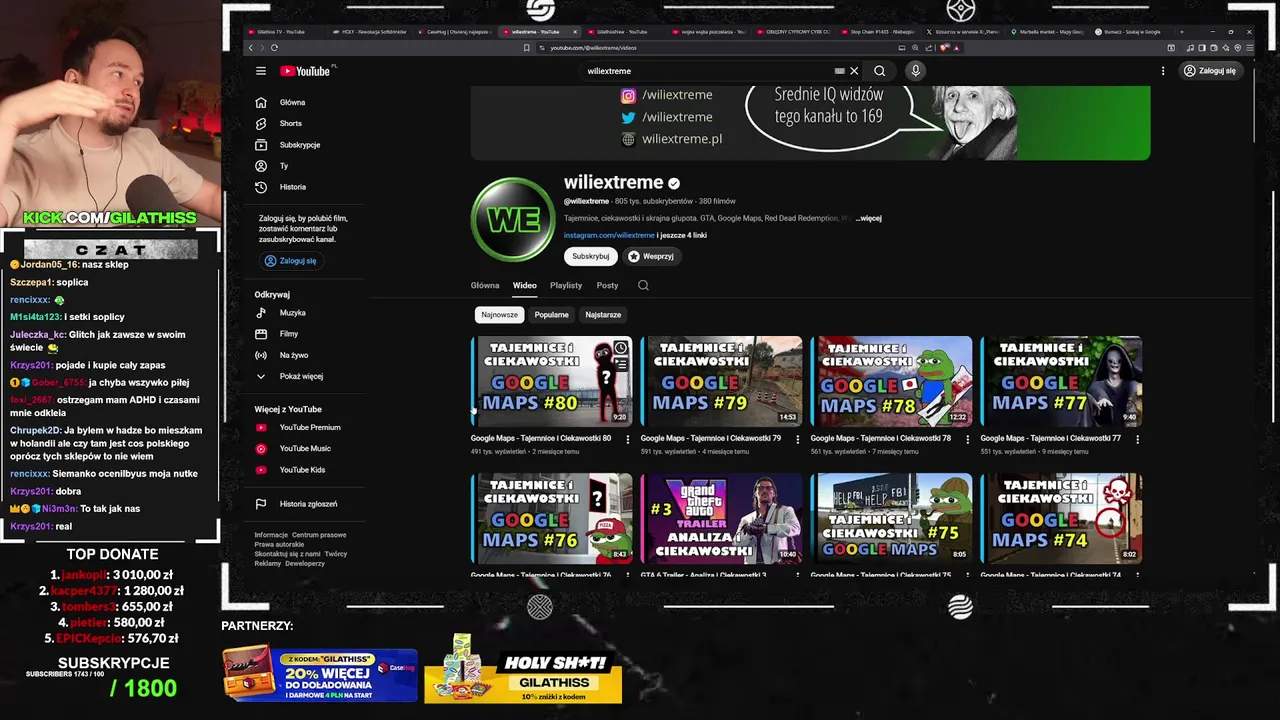
Task: Click video title Google Maps Ciekawostki 79
Action: point(711,438)
